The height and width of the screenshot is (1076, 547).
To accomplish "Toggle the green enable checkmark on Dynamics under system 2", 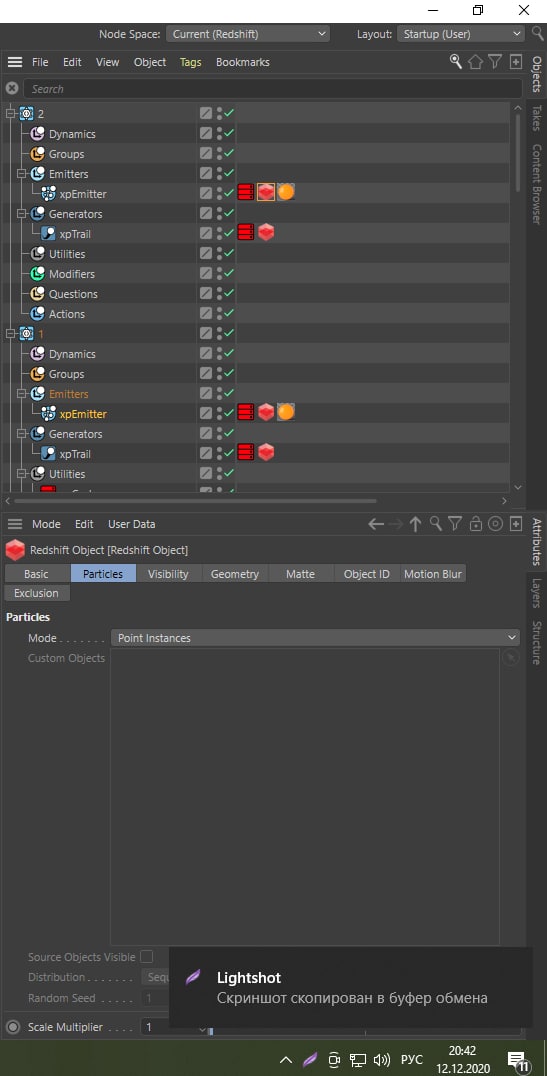I will (x=229, y=133).
